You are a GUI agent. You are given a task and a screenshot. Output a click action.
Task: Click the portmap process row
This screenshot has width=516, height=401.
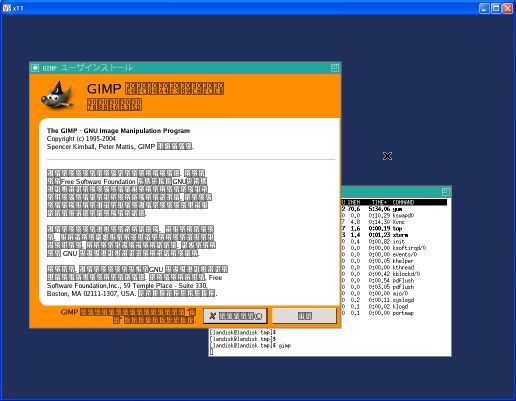tap(394, 313)
